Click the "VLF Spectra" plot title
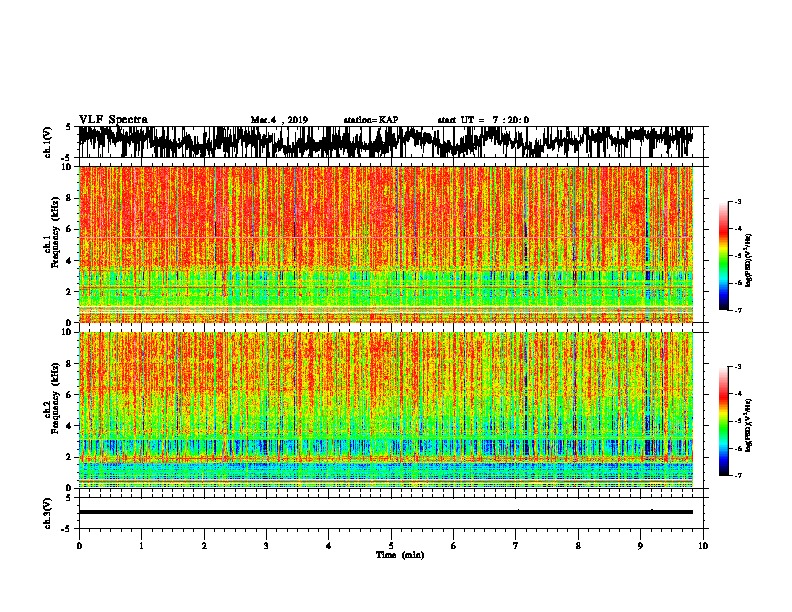This screenshot has width=792, height=612. pos(113,120)
